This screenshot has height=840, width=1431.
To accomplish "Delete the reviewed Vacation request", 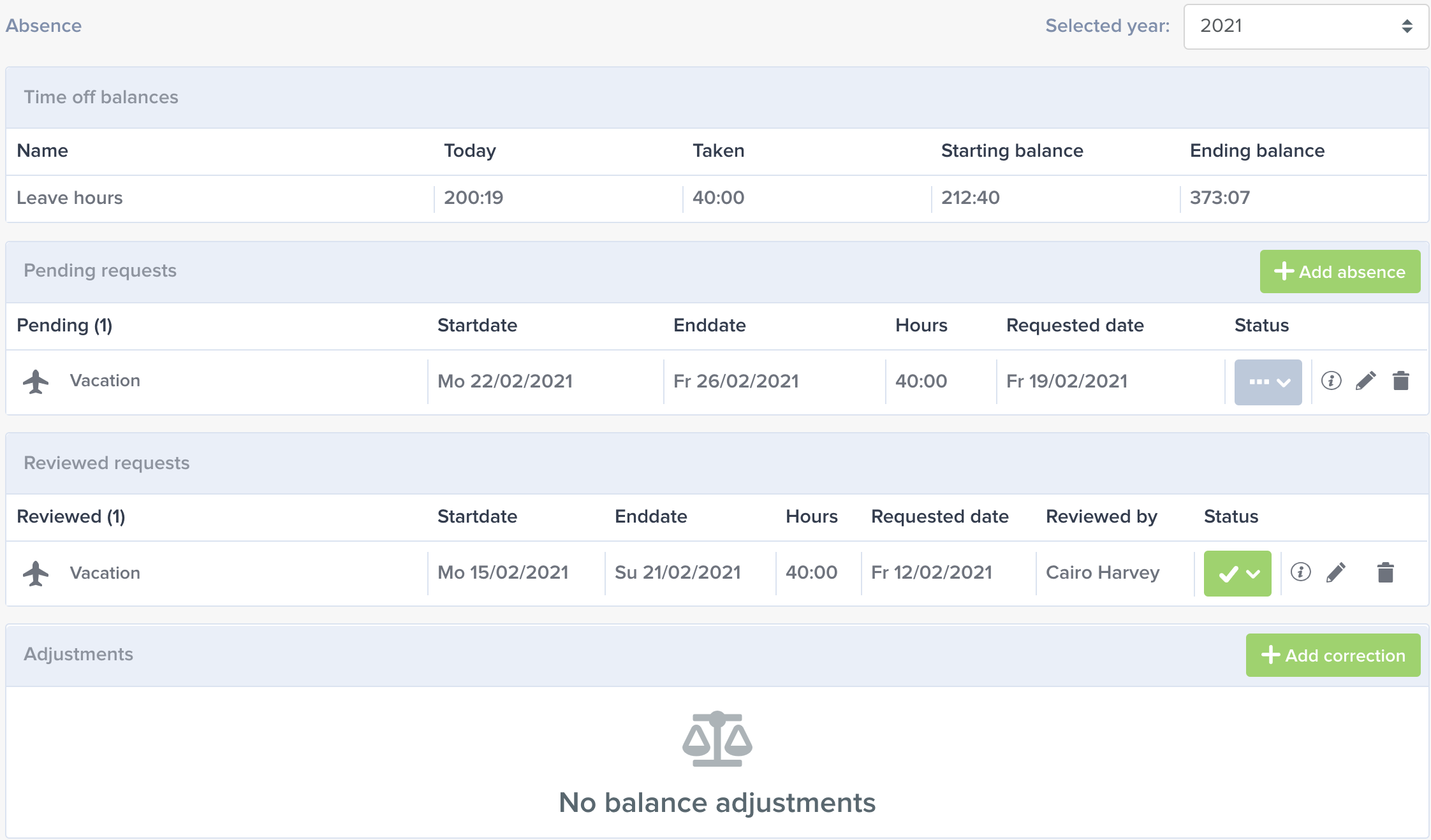I will click(1385, 572).
